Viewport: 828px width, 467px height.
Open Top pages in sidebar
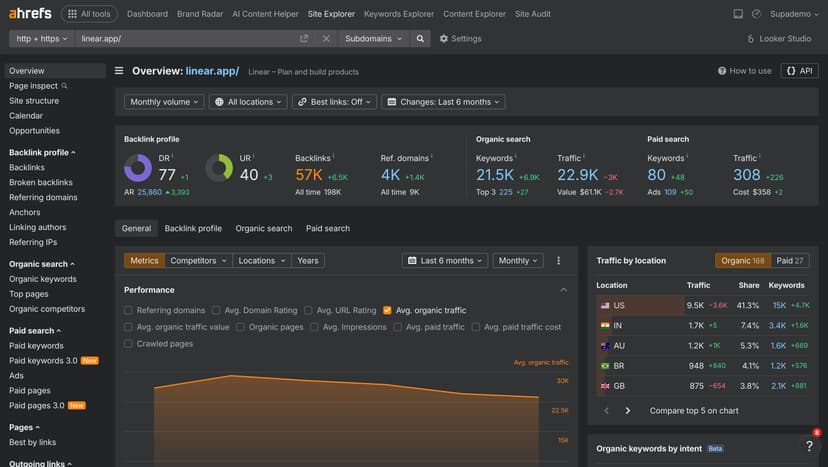pyautogui.click(x=29, y=294)
